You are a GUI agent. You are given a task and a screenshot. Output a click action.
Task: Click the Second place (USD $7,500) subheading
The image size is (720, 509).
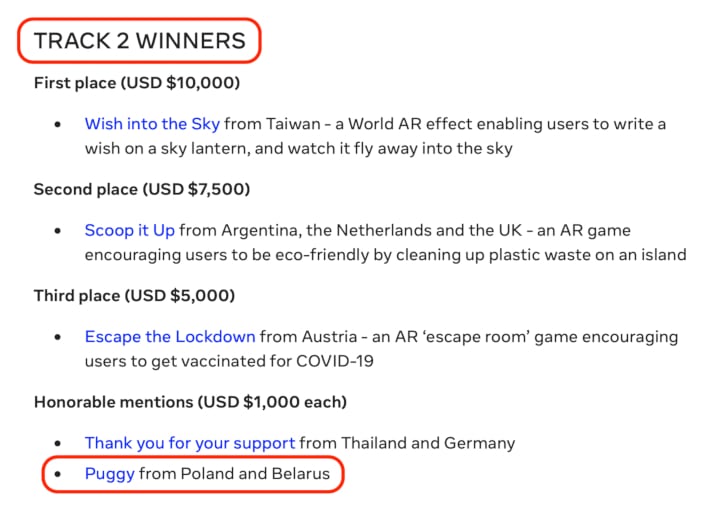(x=141, y=188)
